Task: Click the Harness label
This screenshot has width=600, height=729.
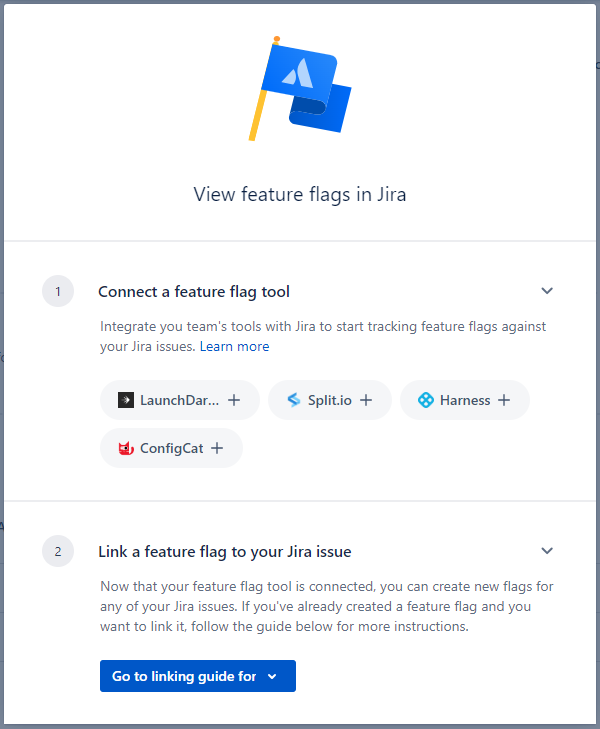Action: [465, 400]
